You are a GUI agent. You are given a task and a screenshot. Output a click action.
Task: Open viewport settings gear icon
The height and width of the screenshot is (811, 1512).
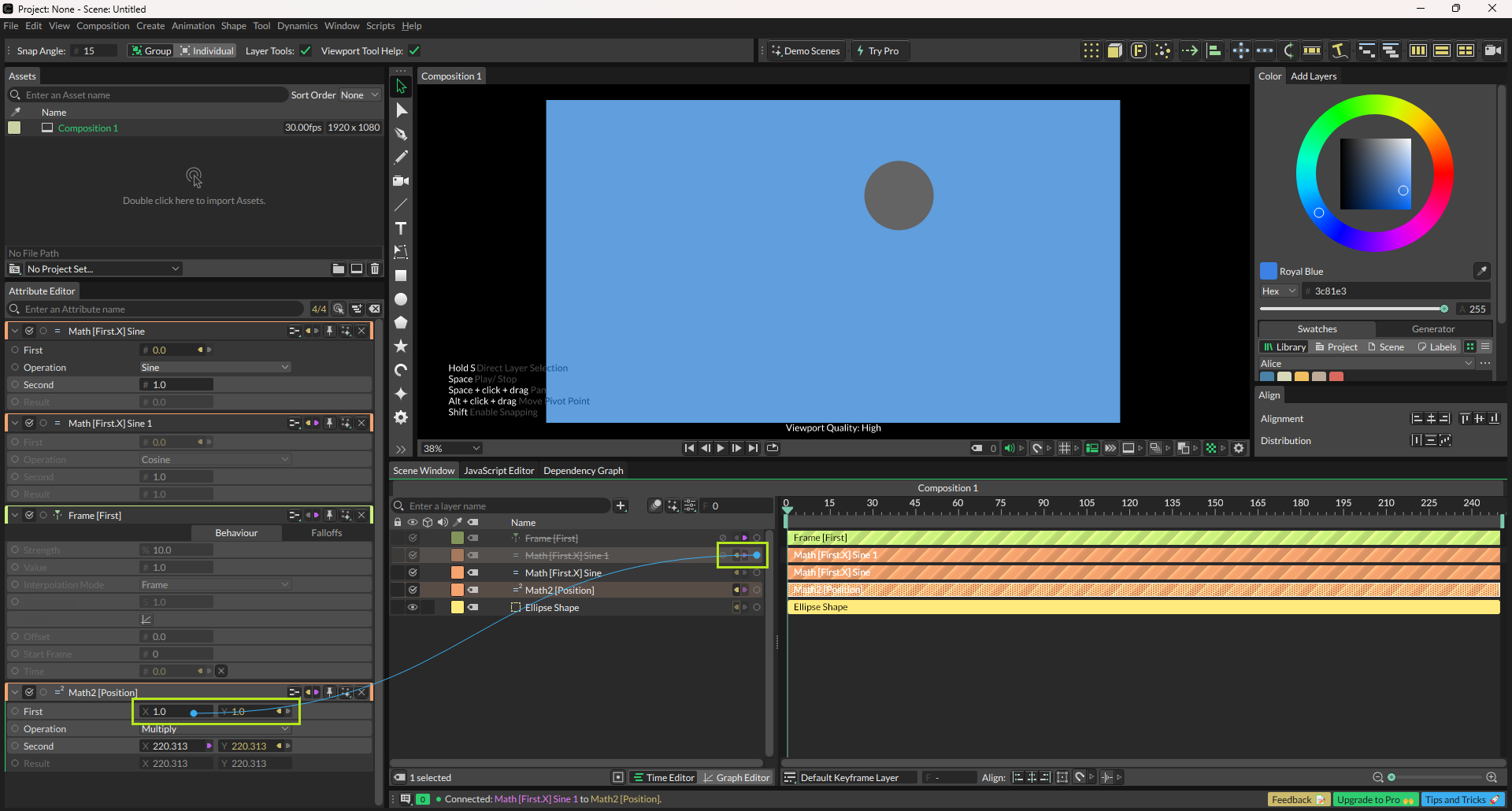click(1239, 448)
